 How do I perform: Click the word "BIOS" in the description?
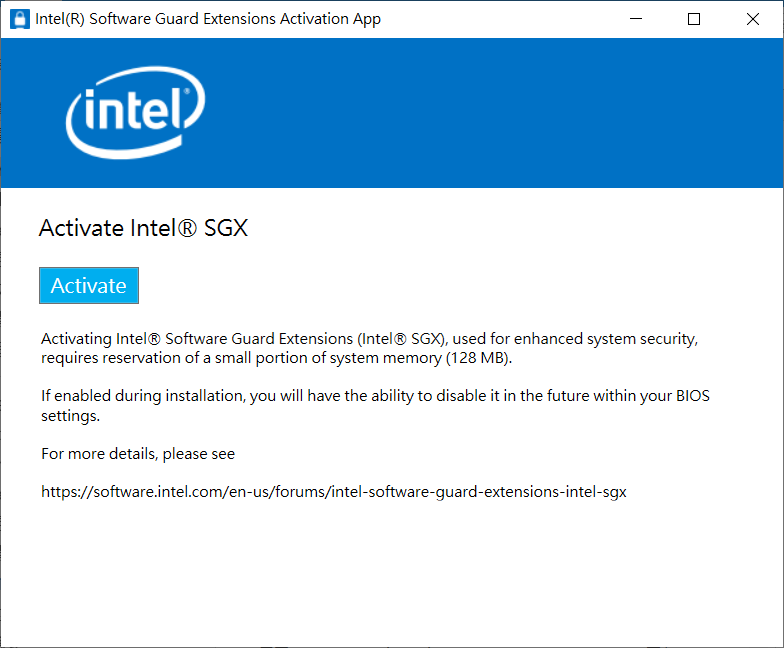[690, 396]
